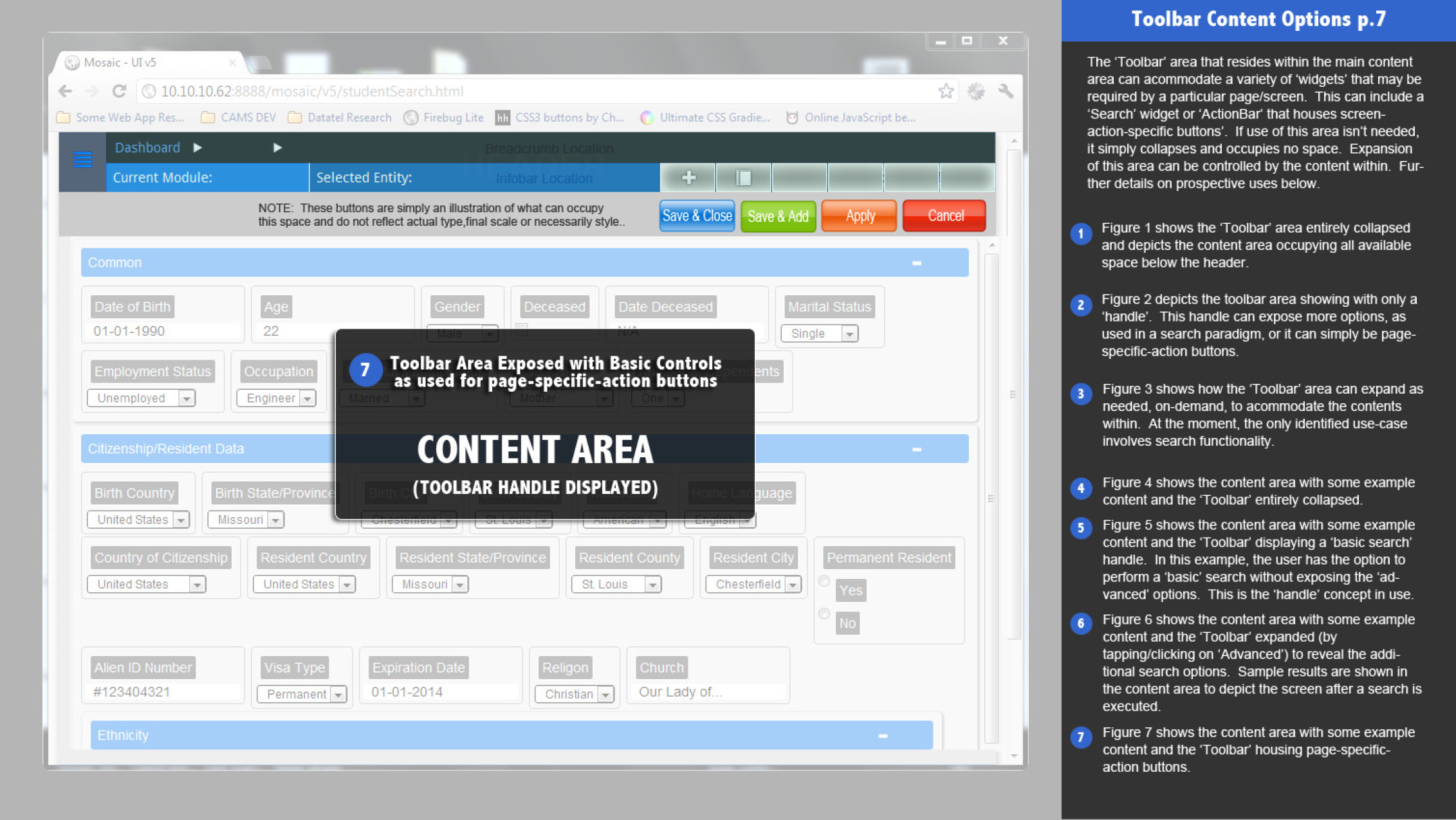Open the browser wrench settings icon
This screenshot has width=1456, height=820.
pos(1006,91)
